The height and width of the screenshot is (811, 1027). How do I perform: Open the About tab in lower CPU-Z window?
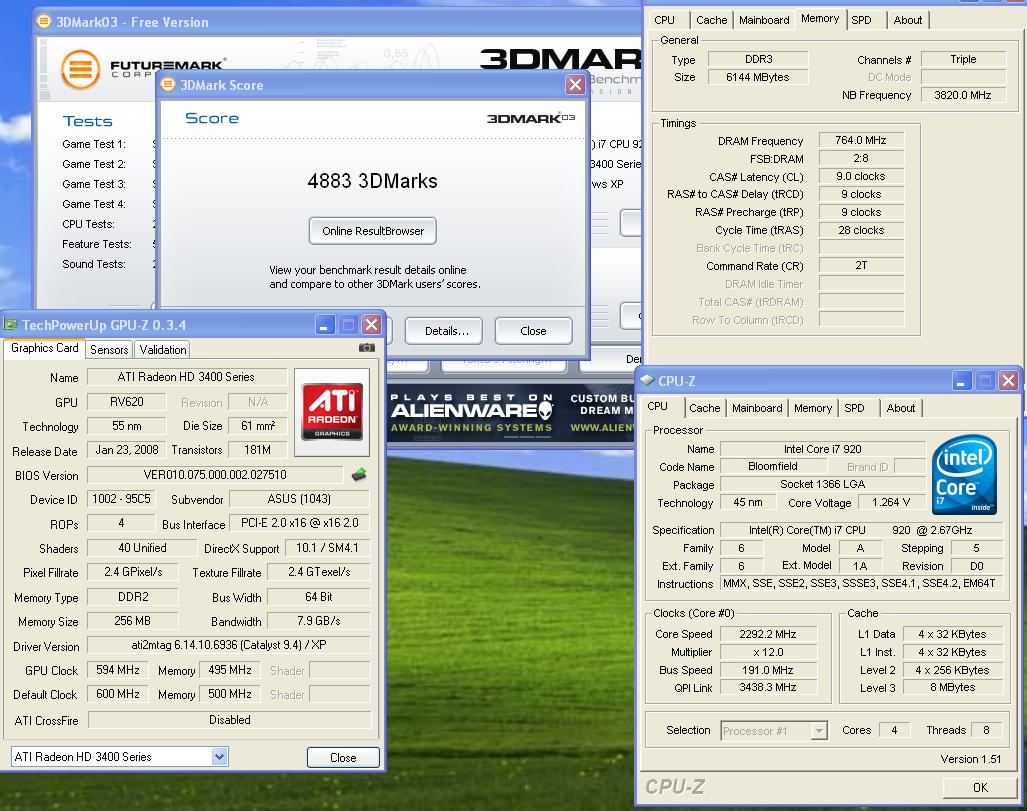901,408
